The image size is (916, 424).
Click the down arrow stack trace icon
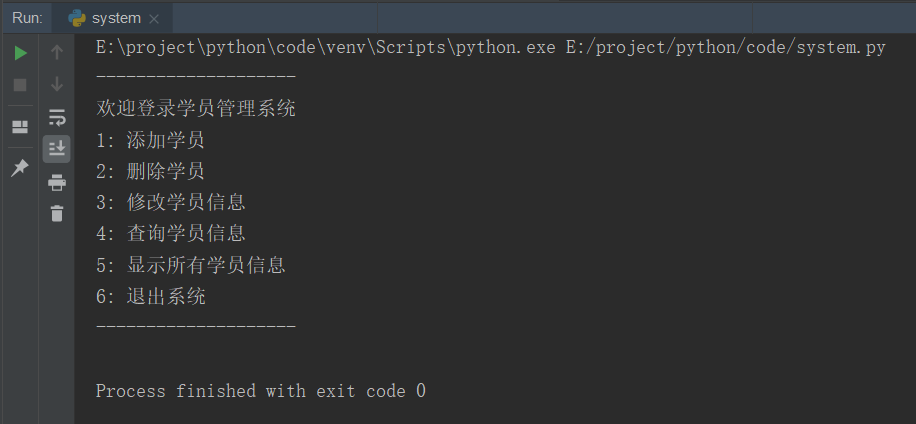coord(57,85)
